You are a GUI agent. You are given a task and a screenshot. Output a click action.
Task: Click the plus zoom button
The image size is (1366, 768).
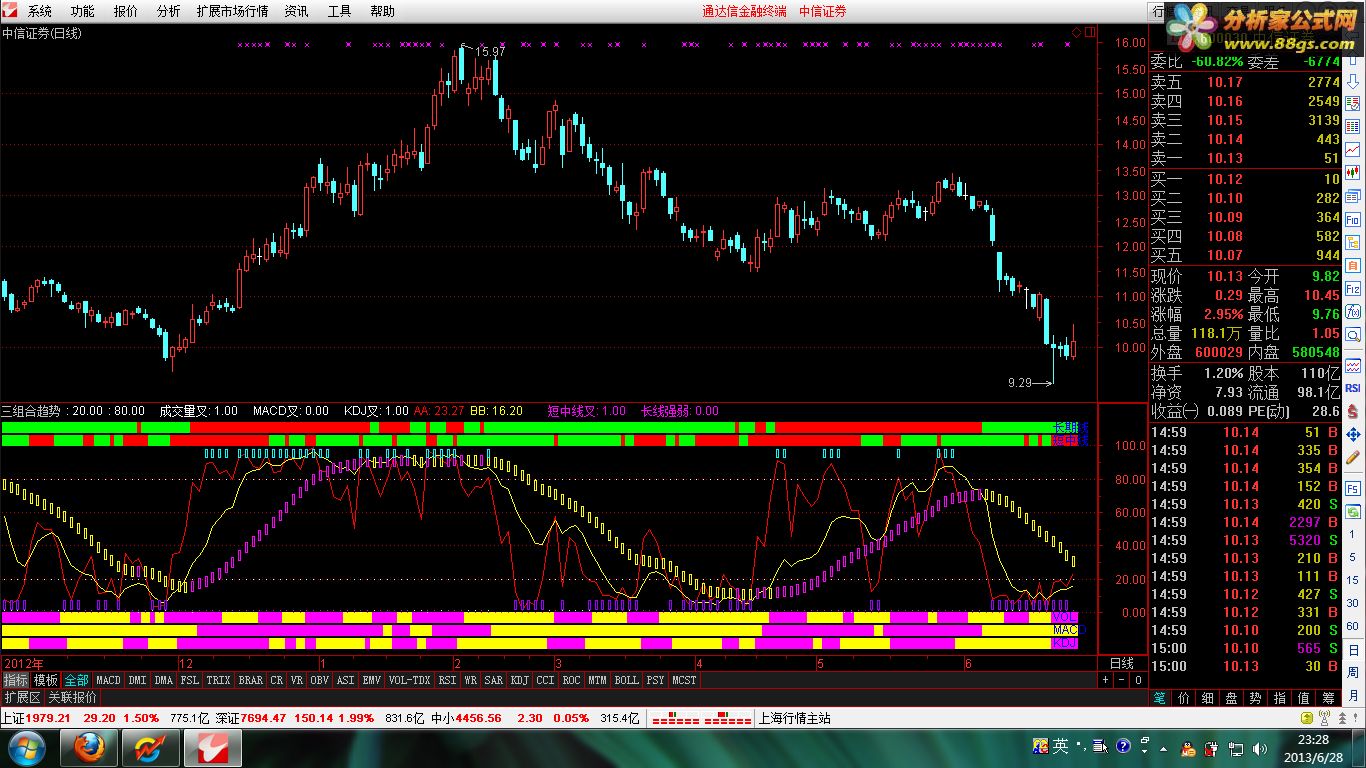[1105, 680]
